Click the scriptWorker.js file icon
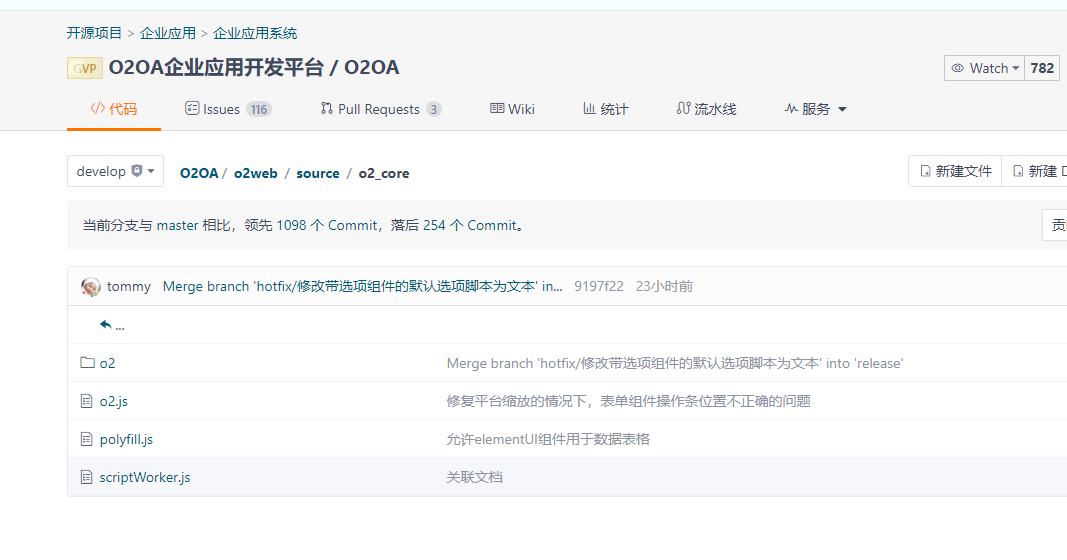The image size is (1067, 560). (x=87, y=477)
